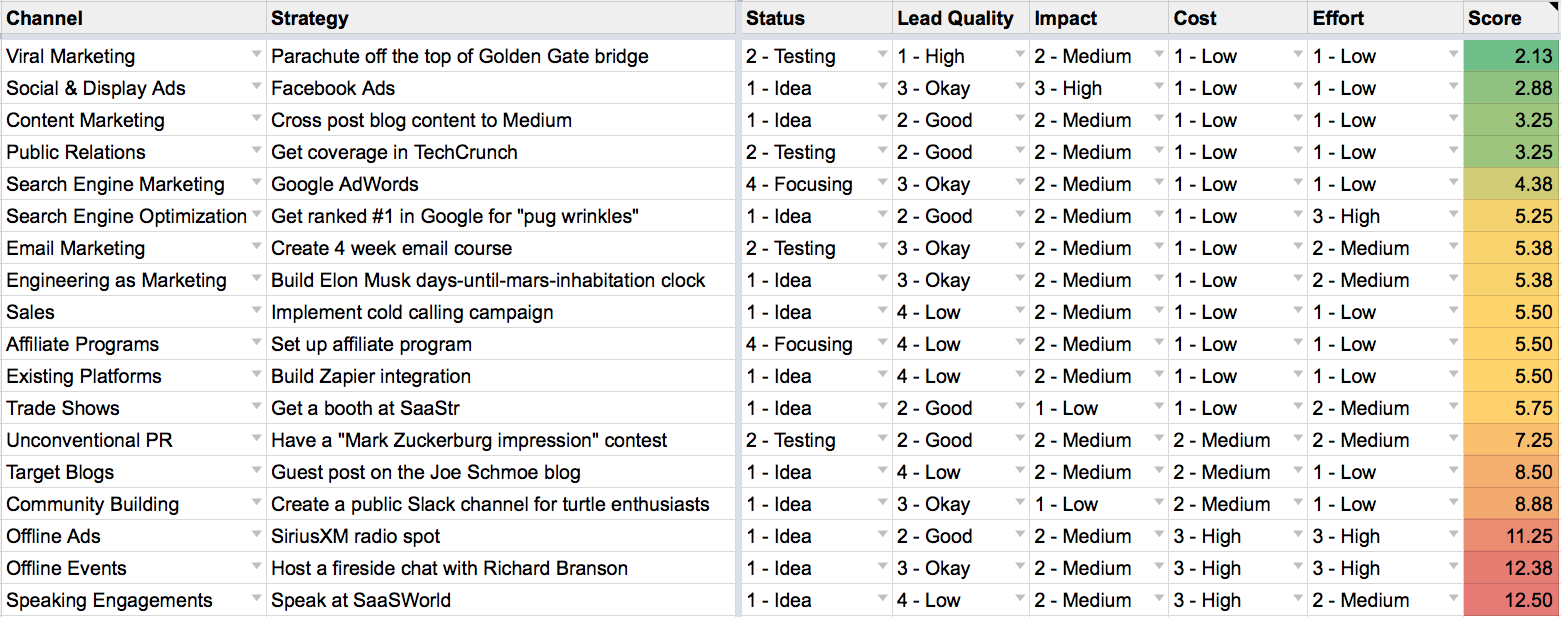Select the Score column header cell
Image resolution: width=1561 pixels, height=617 pixels.
[x=1510, y=18]
